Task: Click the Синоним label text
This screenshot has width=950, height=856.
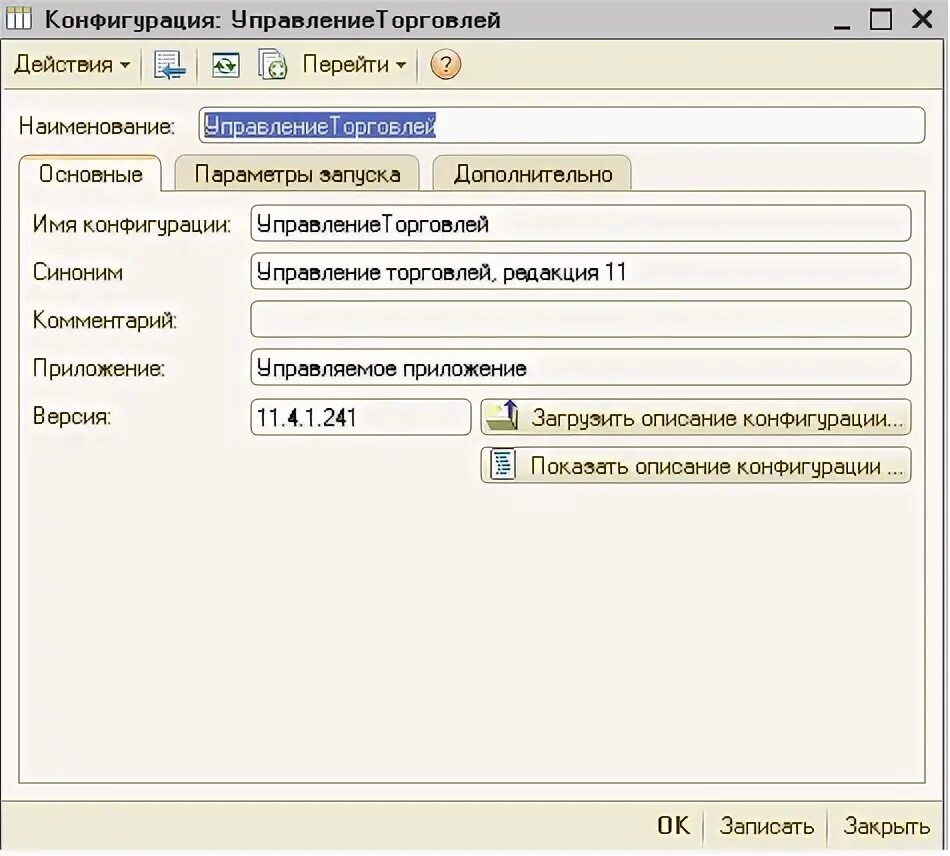Action: tap(78, 272)
